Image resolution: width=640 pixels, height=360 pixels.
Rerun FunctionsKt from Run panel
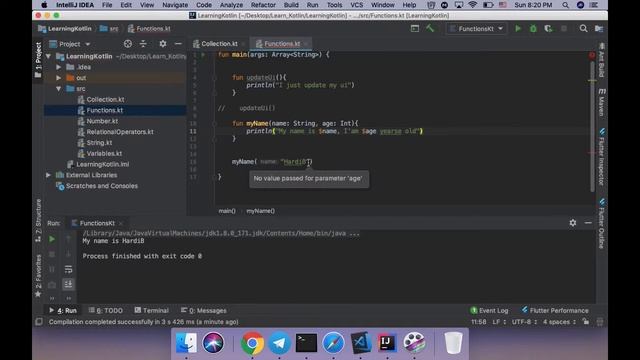52,239
